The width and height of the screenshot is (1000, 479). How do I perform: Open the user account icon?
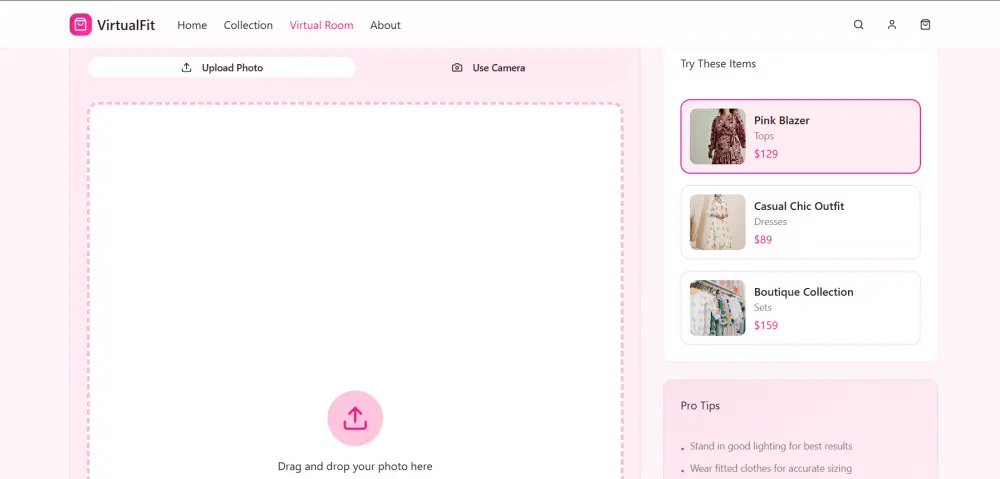(x=892, y=25)
